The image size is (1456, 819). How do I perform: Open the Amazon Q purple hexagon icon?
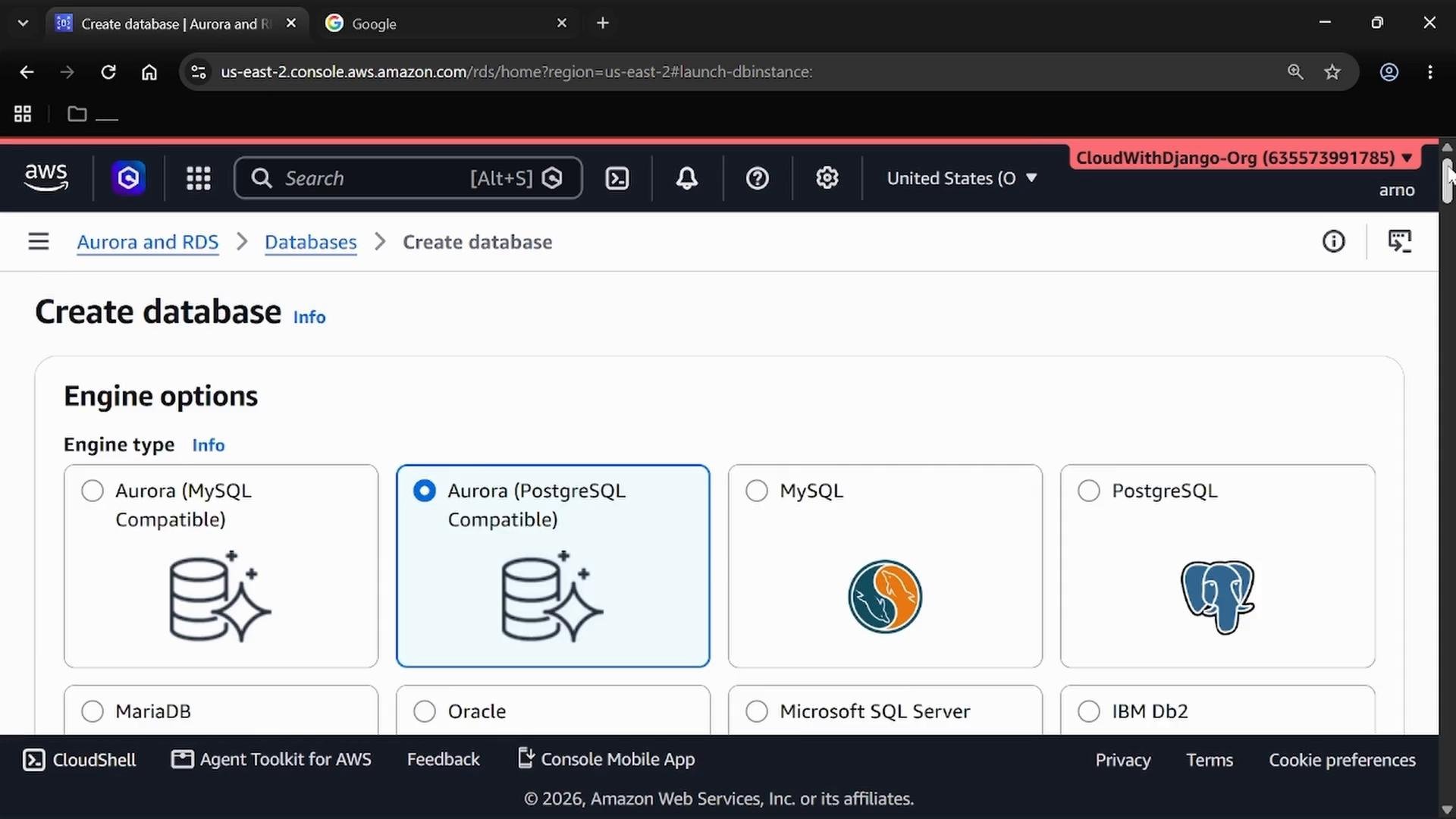(128, 178)
